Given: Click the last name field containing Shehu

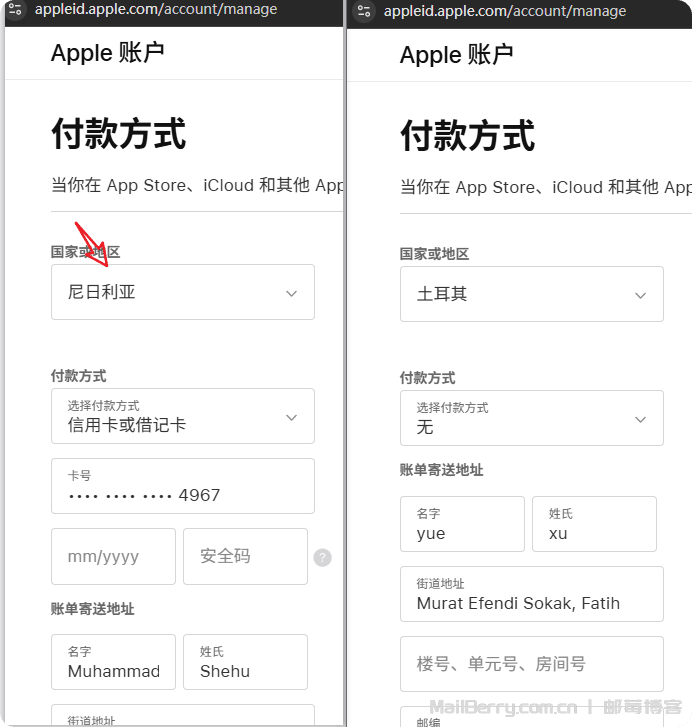Looking at the screenshot, I should pos(245,662).
